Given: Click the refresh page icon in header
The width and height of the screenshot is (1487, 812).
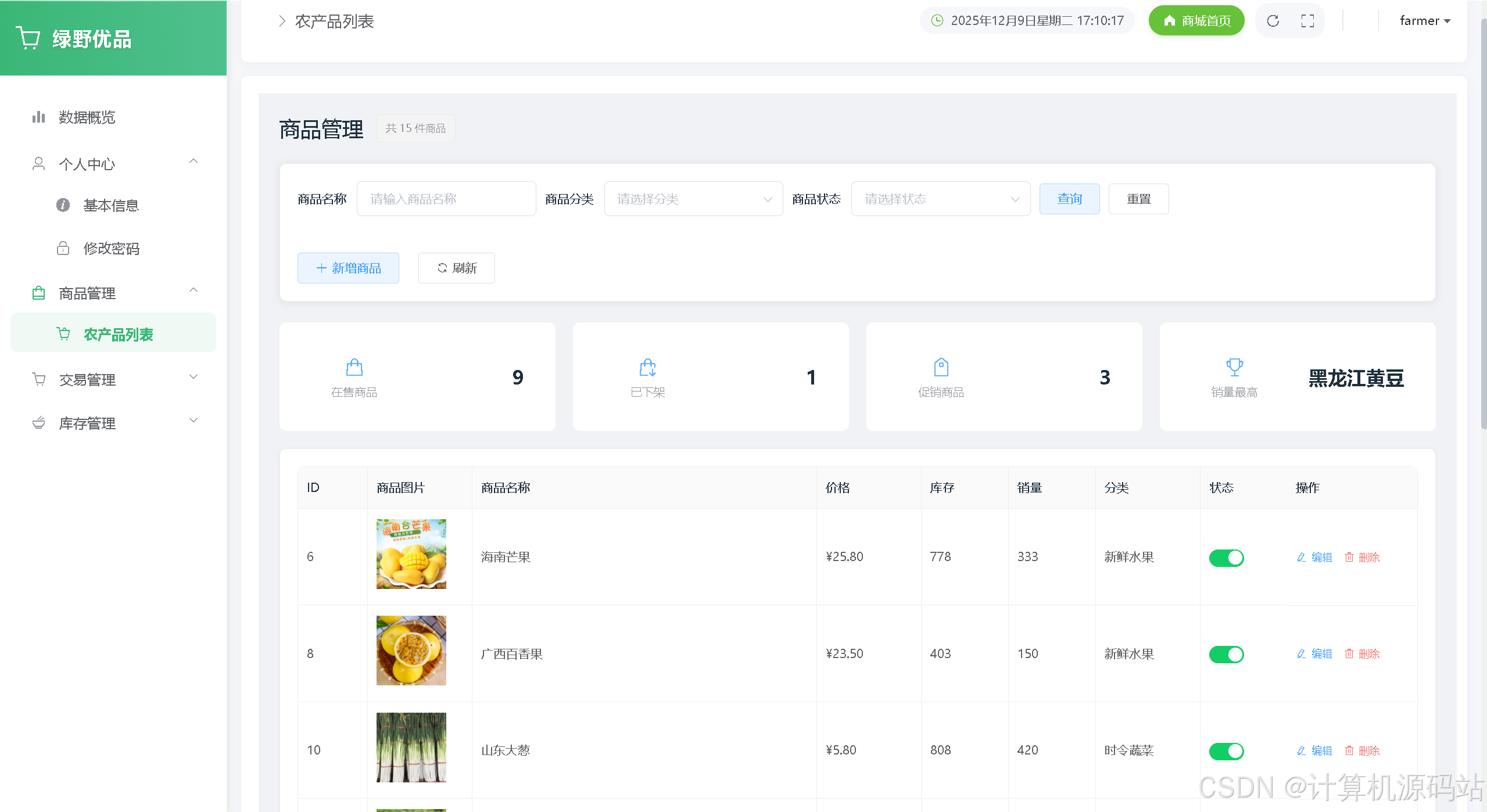Looking at the screenshot, I should (1273, 21).
